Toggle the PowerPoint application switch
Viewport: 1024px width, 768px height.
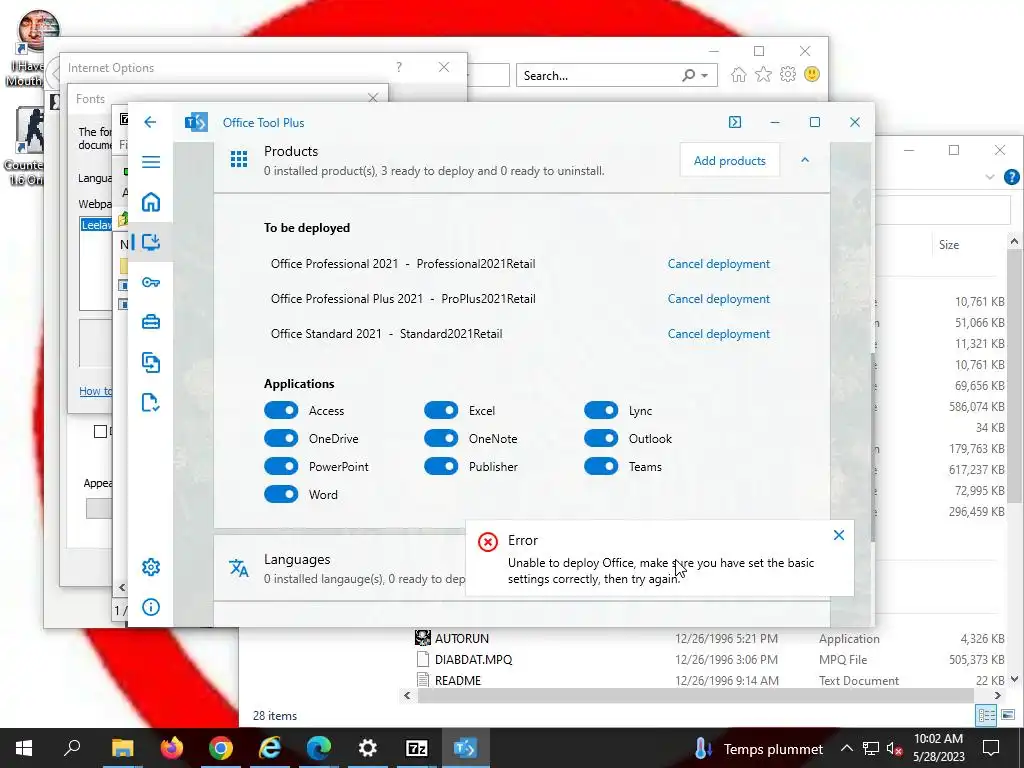[x=281, y=466]
